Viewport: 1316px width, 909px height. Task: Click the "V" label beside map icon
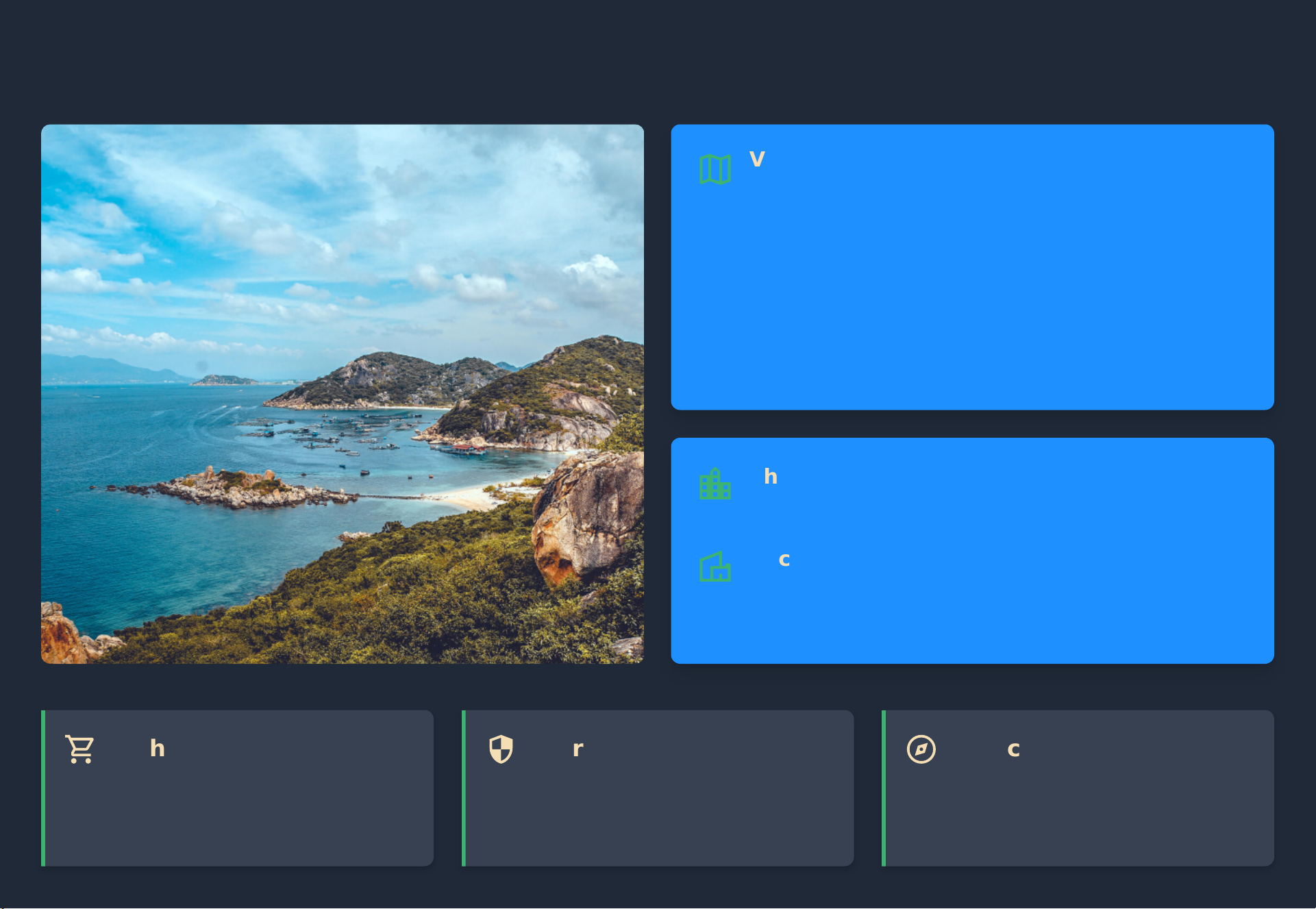point(757,160)
